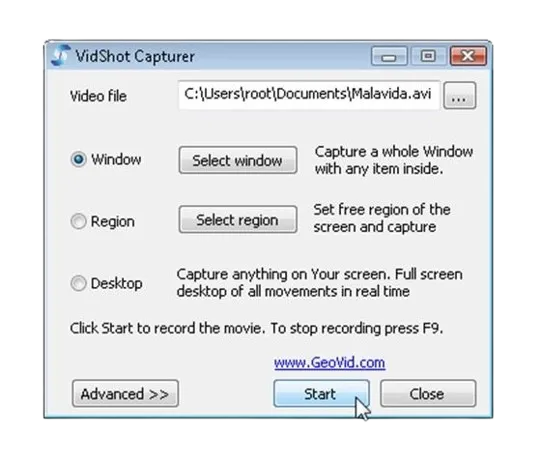Enable the Desktop capture radio option
The height and width of the screenshot is (461, 541).
[x=78, y=283]
